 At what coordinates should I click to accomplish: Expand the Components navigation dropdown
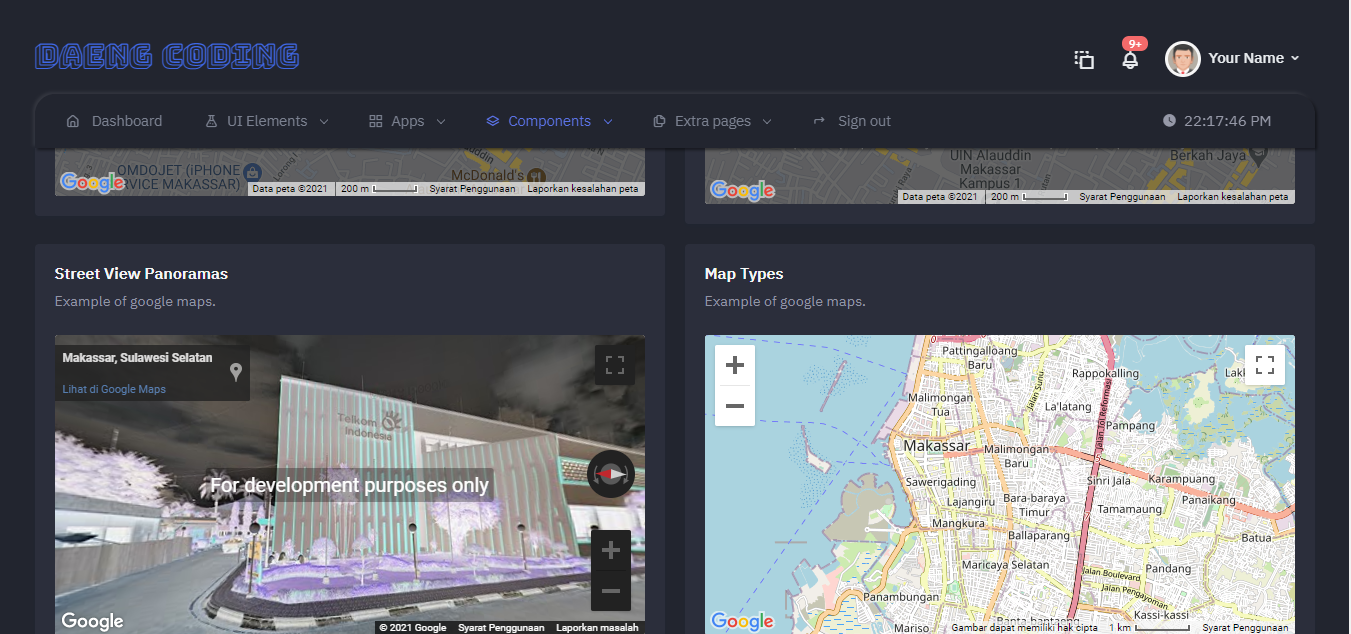pyautogui.click(x=548, y=120)
